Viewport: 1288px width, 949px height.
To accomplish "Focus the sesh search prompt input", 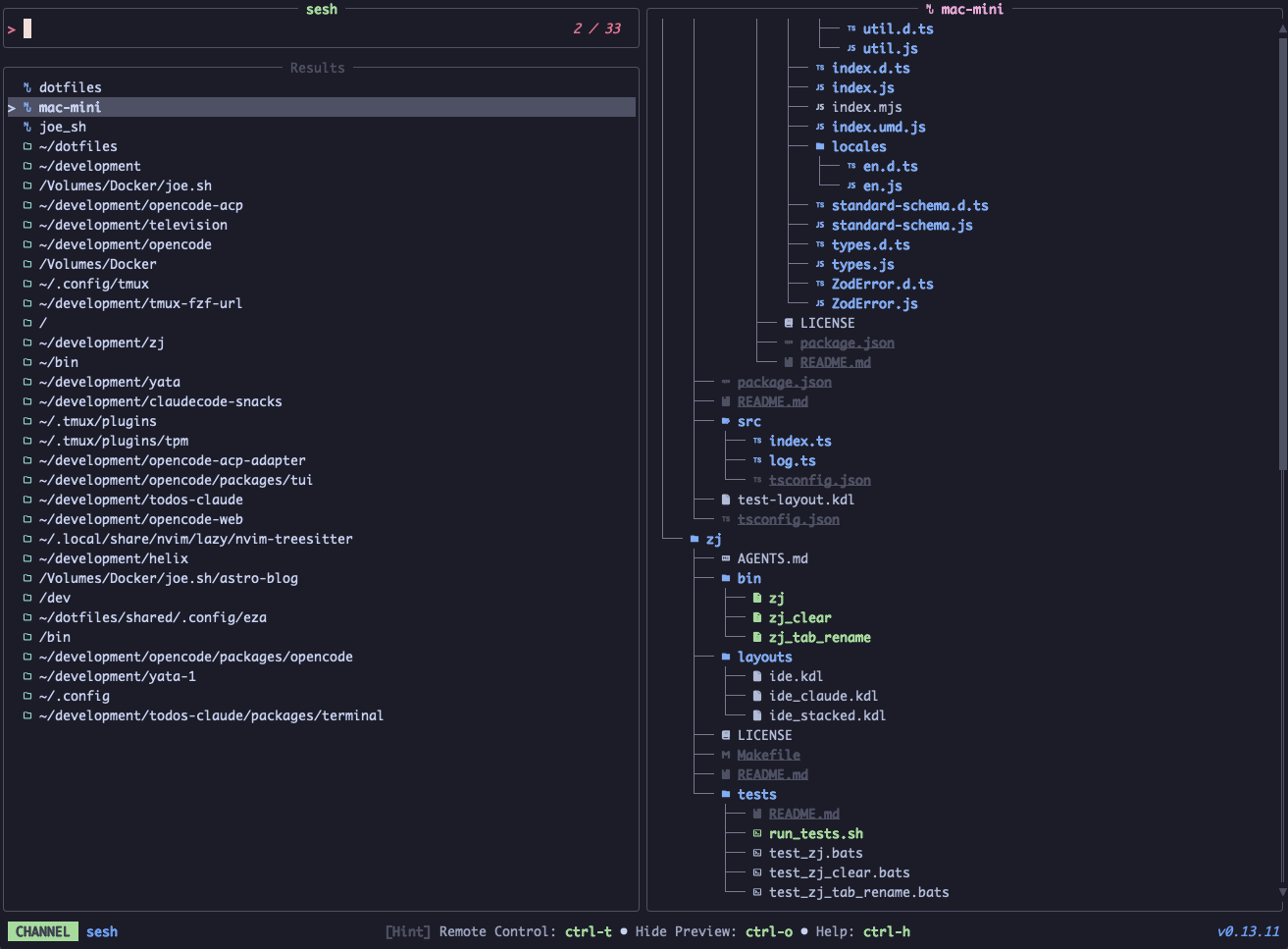I will click(x=294, y=28).
